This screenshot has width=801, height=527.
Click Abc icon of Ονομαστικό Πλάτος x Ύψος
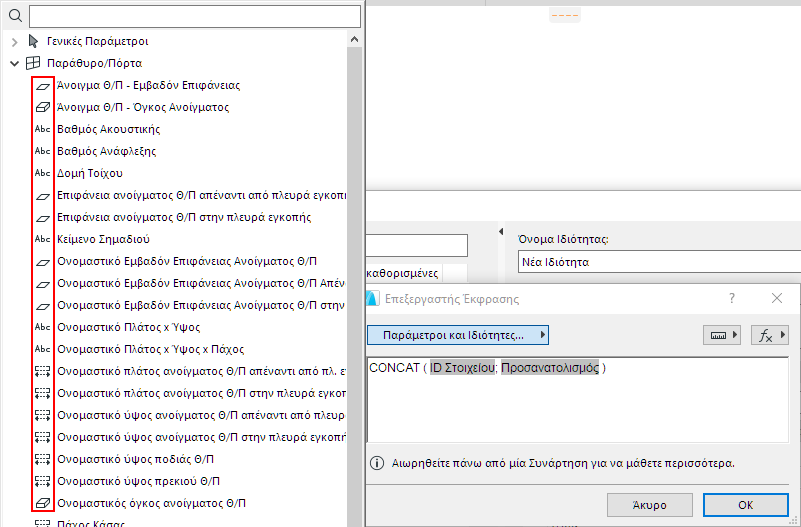(42, 327)
